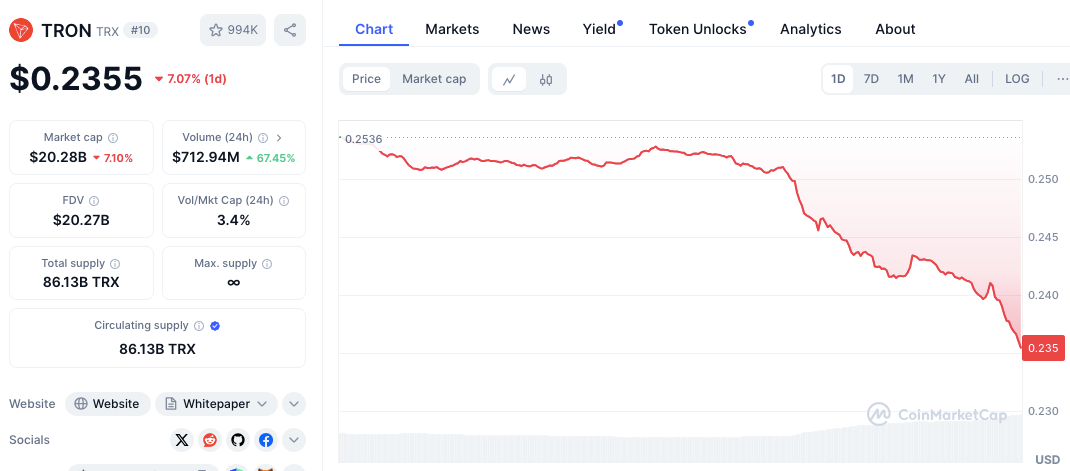Click the Website link button
Image resolution: width=1070 pixels, height=471 pixels.
point(108,404)
